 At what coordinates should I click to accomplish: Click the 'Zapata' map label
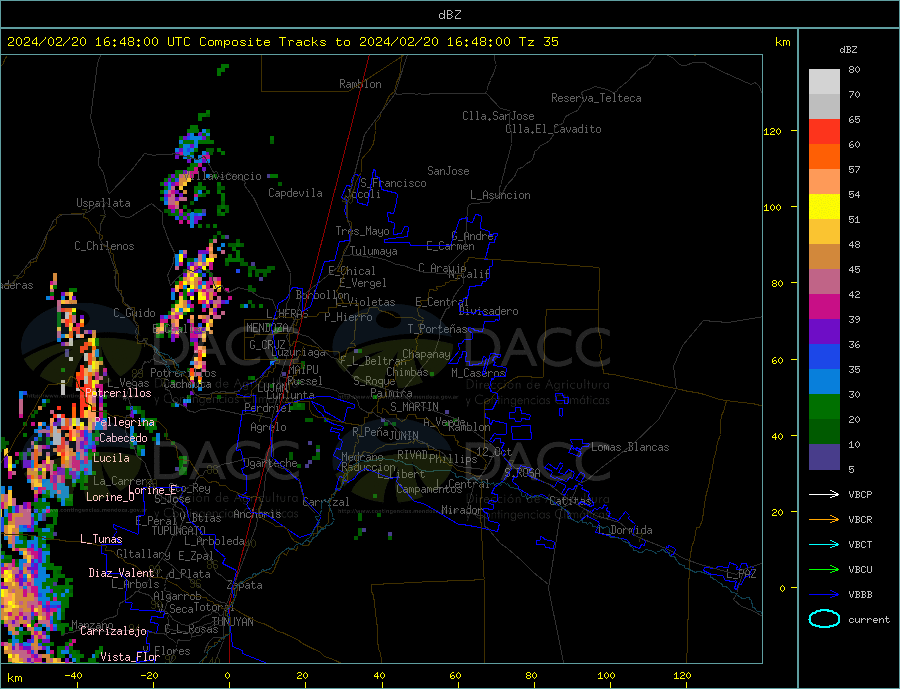(245, 586)
